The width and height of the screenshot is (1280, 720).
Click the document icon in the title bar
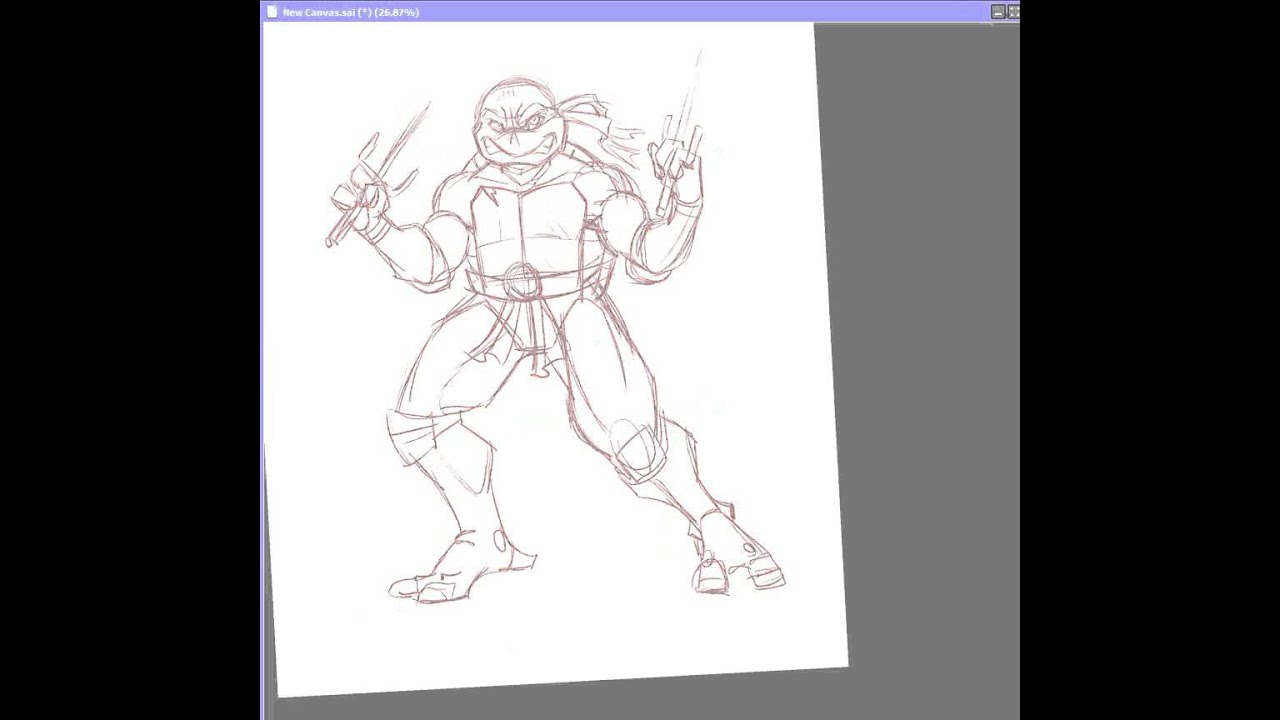point(271,12)
